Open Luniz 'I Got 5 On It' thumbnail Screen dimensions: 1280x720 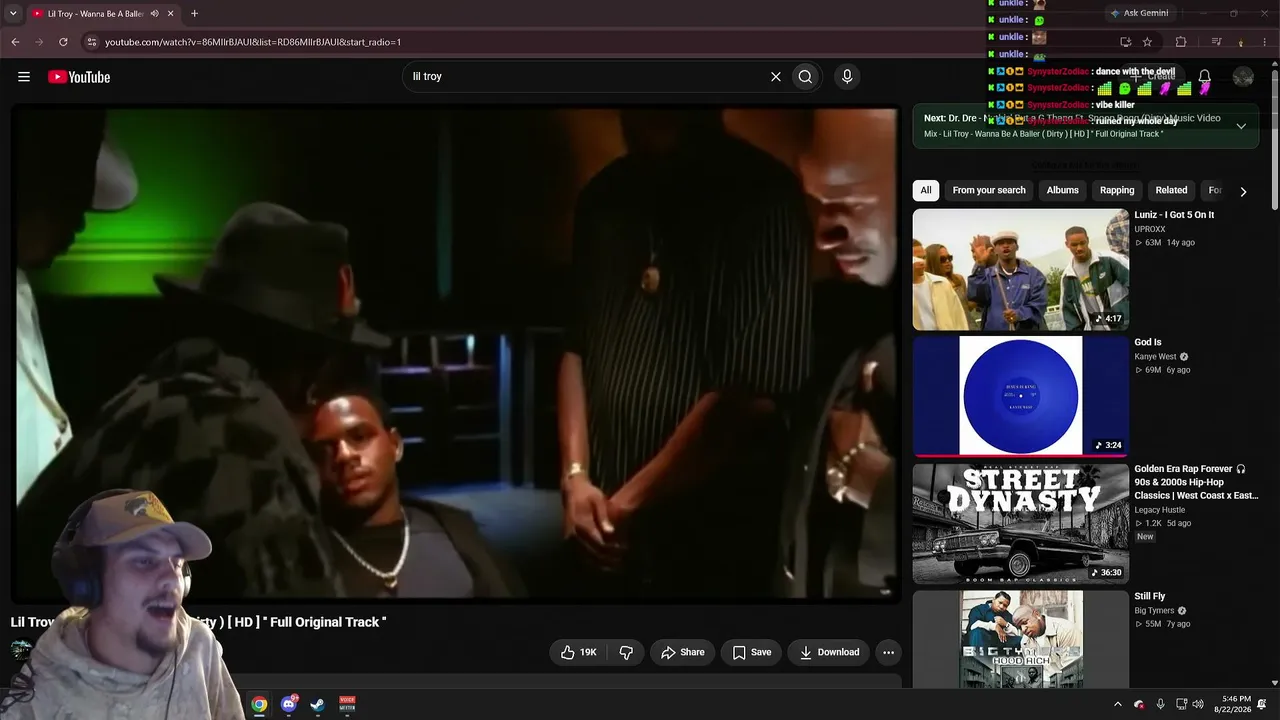pos(1020,269)
